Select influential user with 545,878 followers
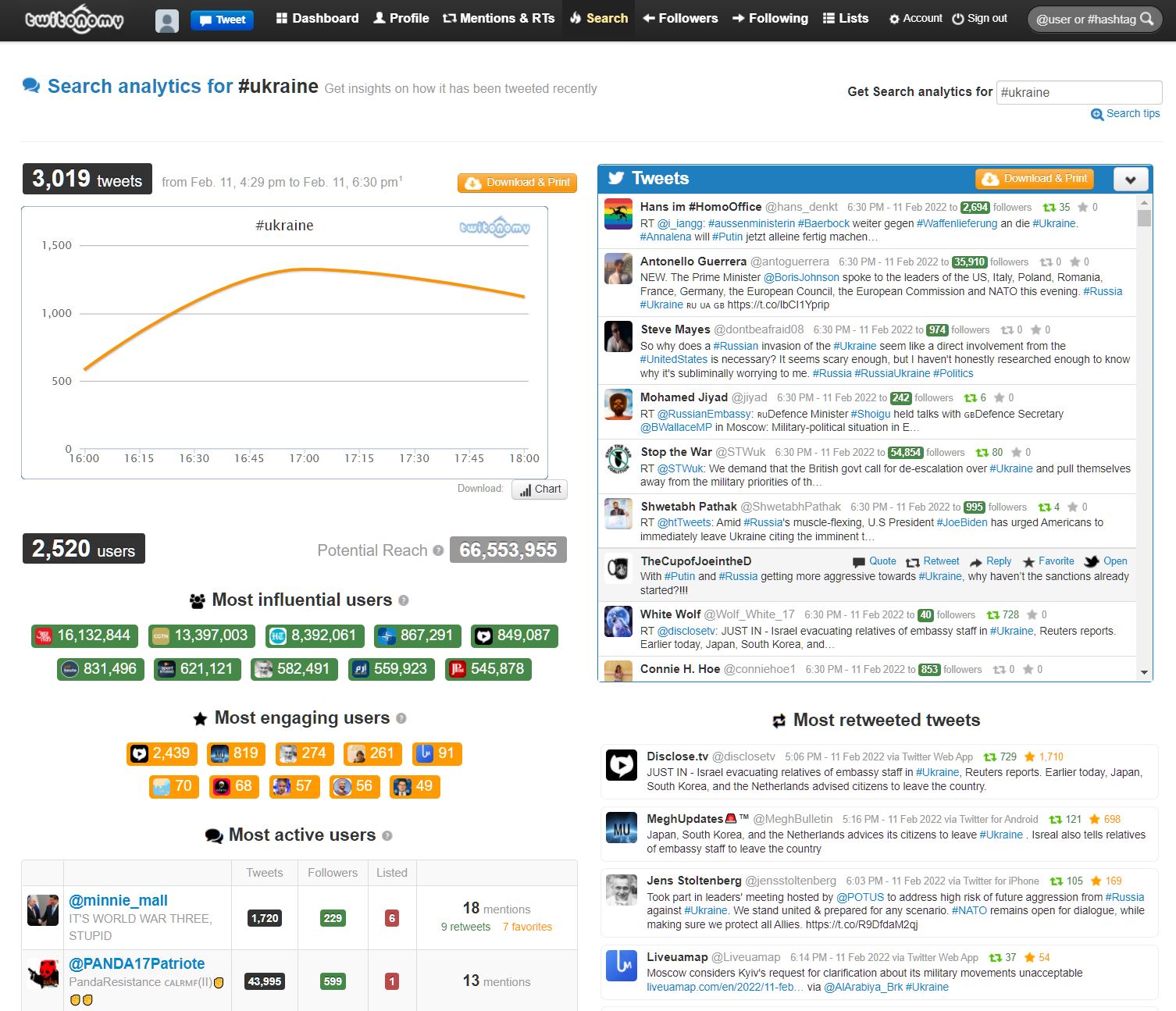 coord(488,669)
